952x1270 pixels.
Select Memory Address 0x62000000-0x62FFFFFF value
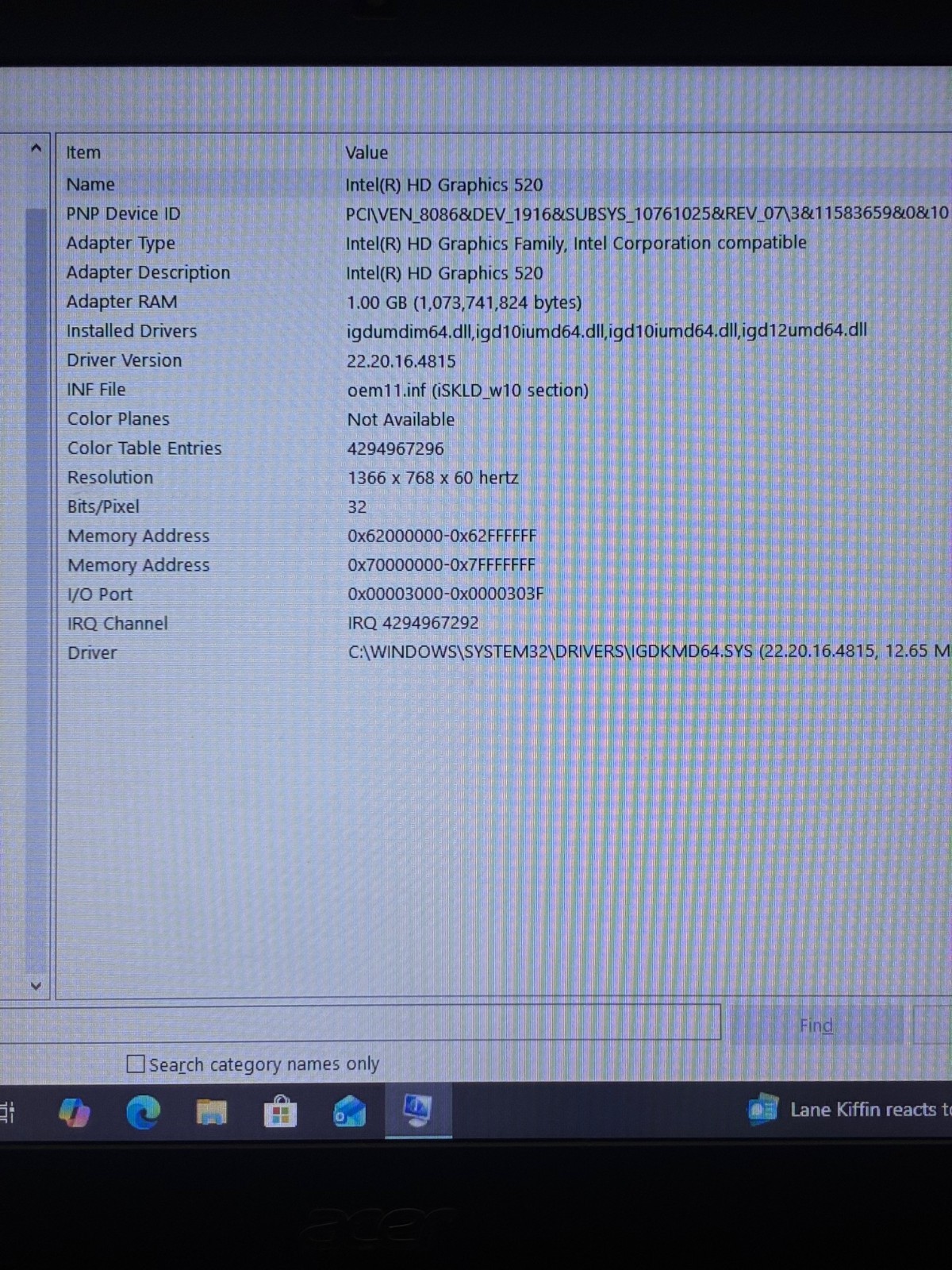(442, 536)
